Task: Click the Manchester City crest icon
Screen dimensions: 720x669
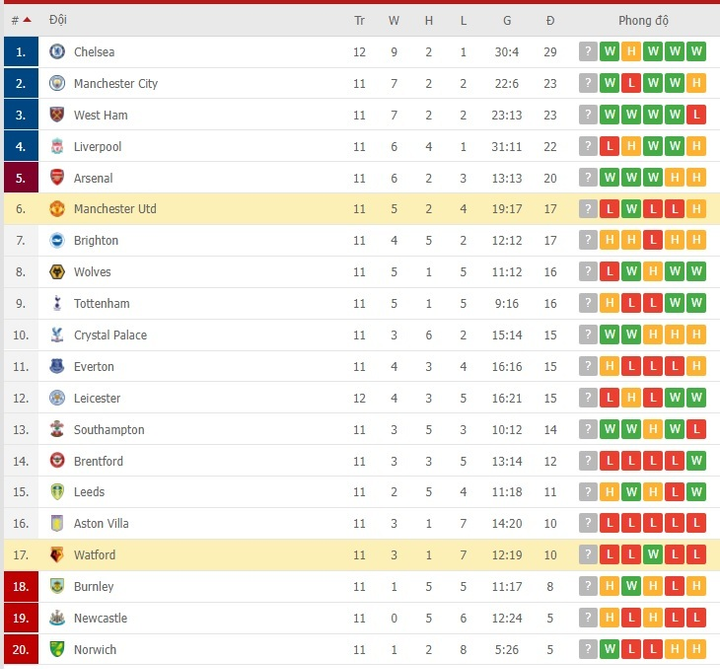Action: [x=57, y=83]
